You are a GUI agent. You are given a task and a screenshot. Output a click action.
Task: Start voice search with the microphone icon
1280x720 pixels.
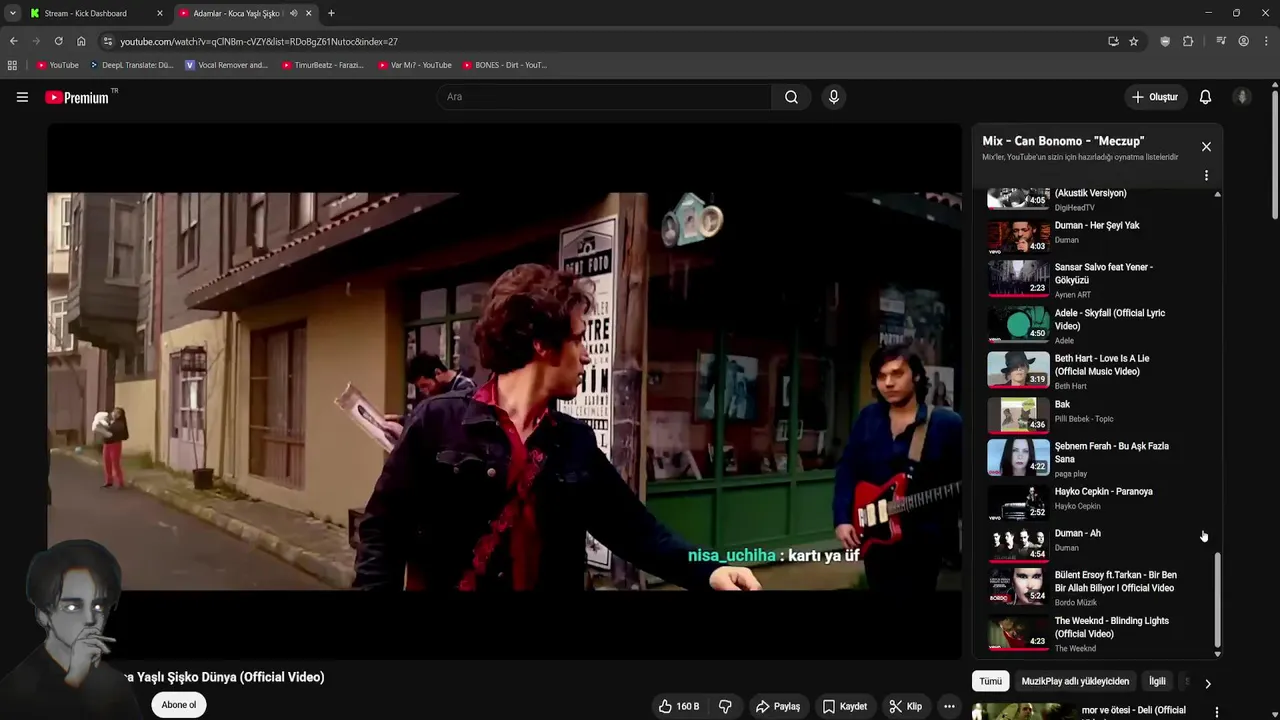tap(834, 97)
